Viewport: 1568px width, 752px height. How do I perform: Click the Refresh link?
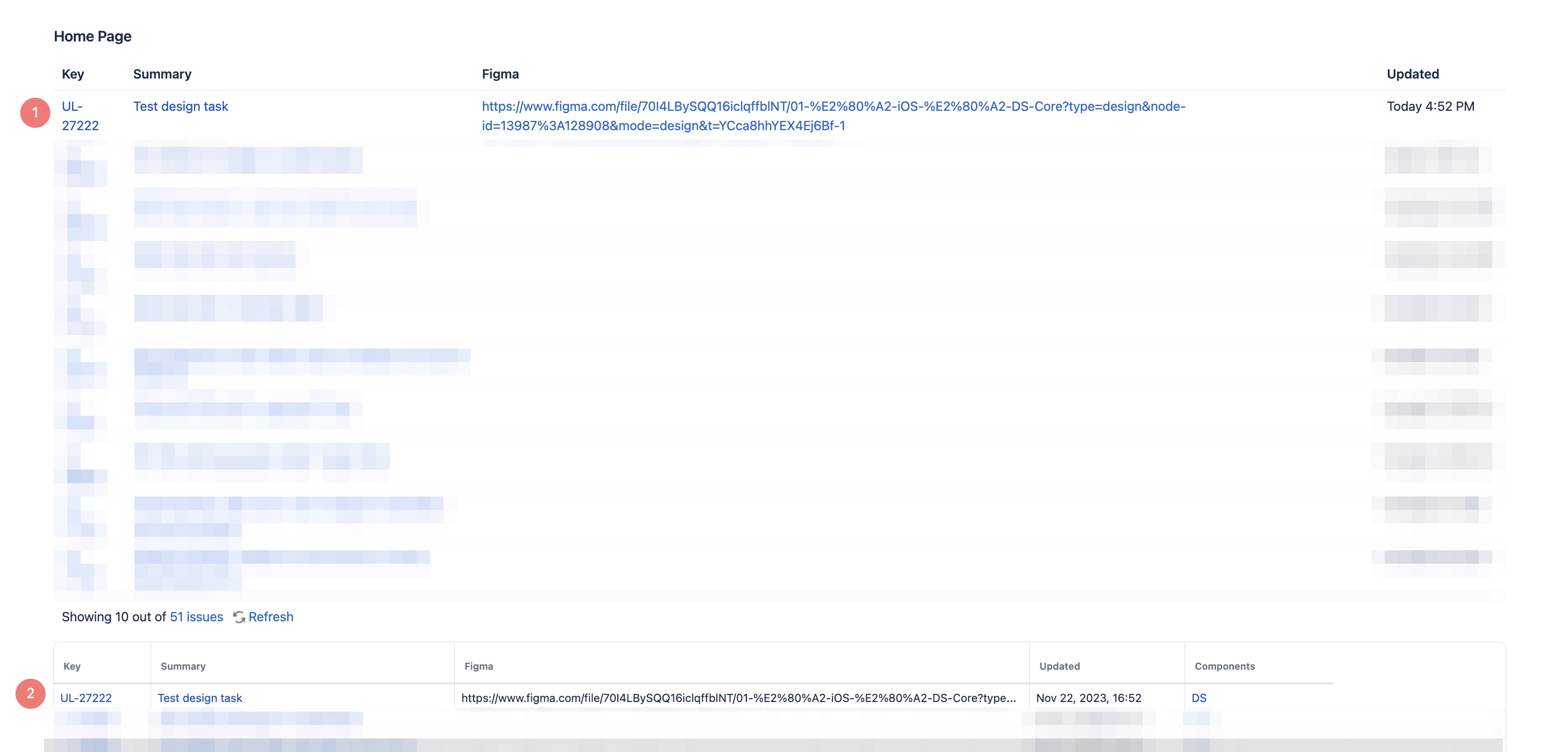(x=271, y=617)
